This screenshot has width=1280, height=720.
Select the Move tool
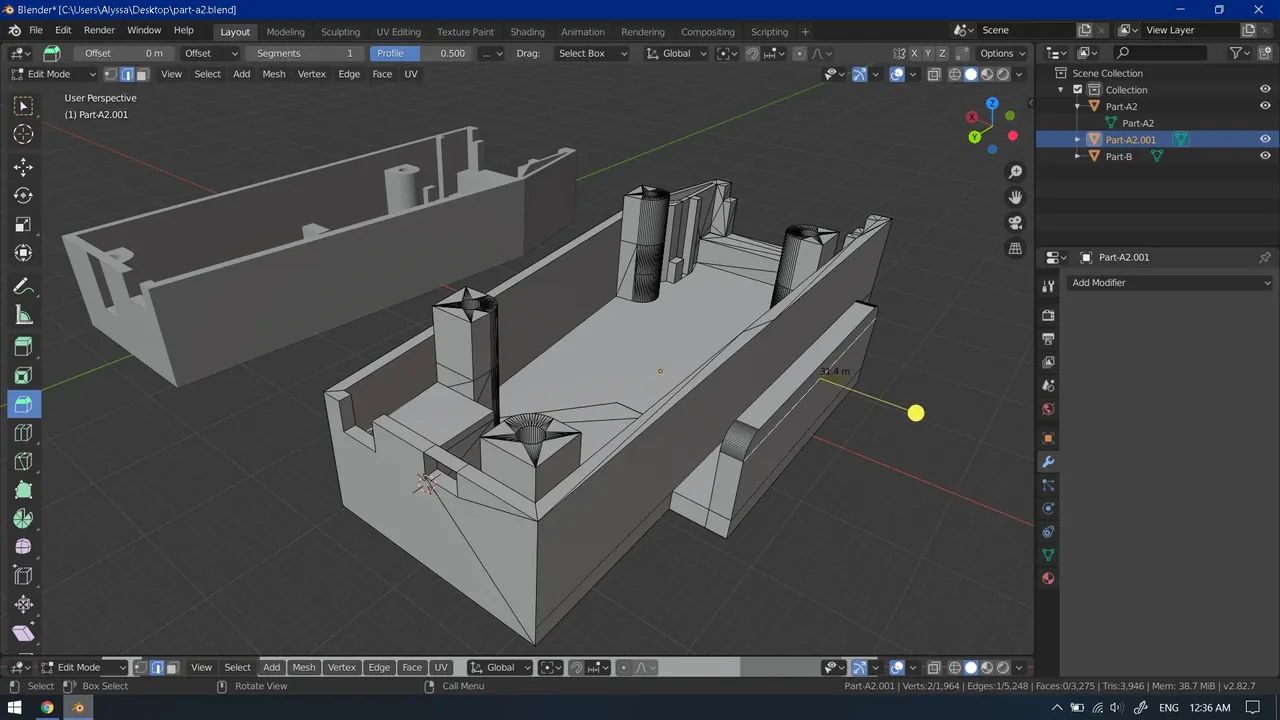24,167
